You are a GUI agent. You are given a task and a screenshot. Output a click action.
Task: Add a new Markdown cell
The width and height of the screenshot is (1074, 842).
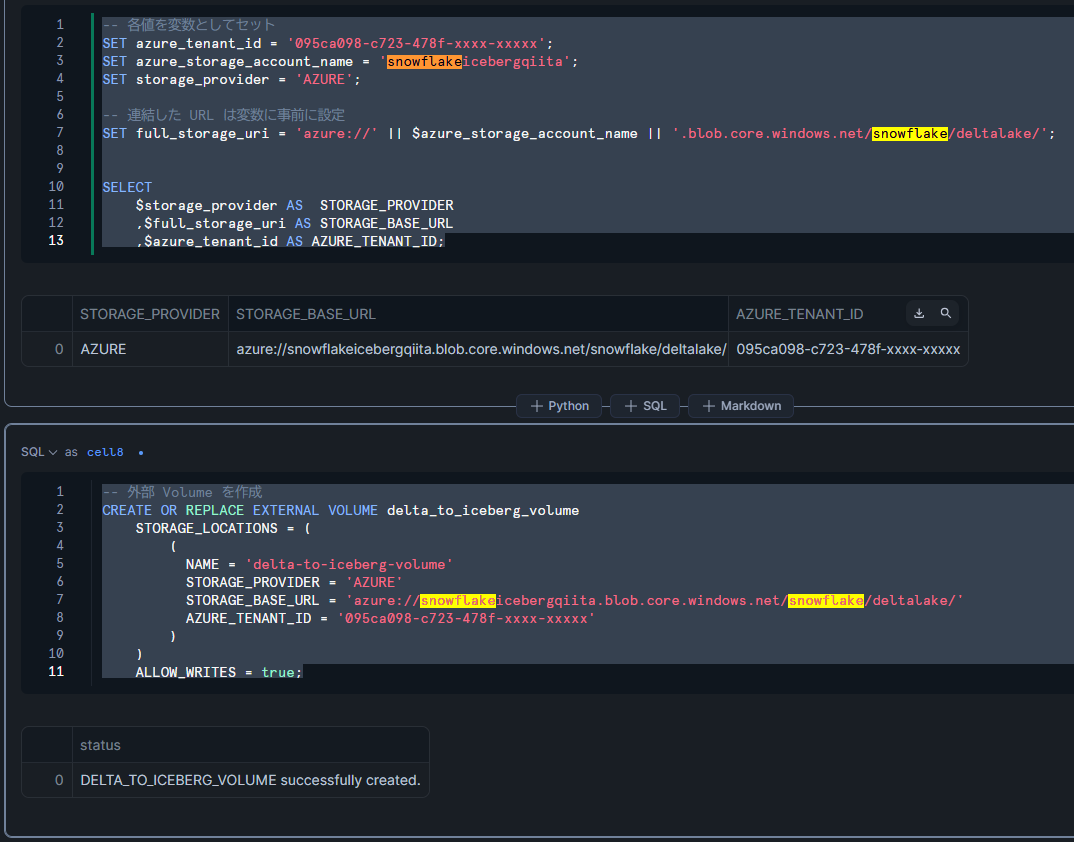tap(741, 406)
